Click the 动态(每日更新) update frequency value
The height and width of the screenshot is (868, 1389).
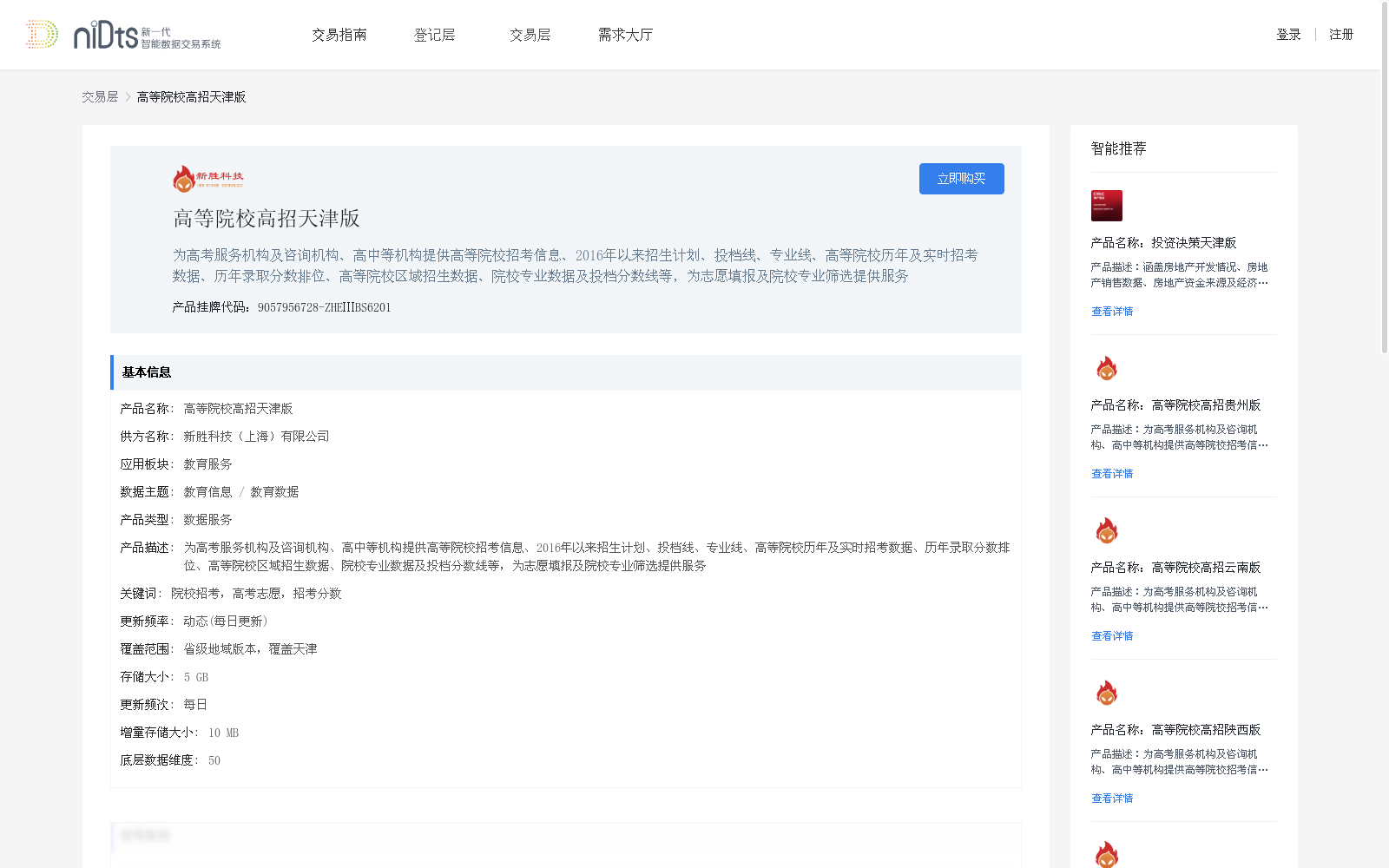pos(227,621)
